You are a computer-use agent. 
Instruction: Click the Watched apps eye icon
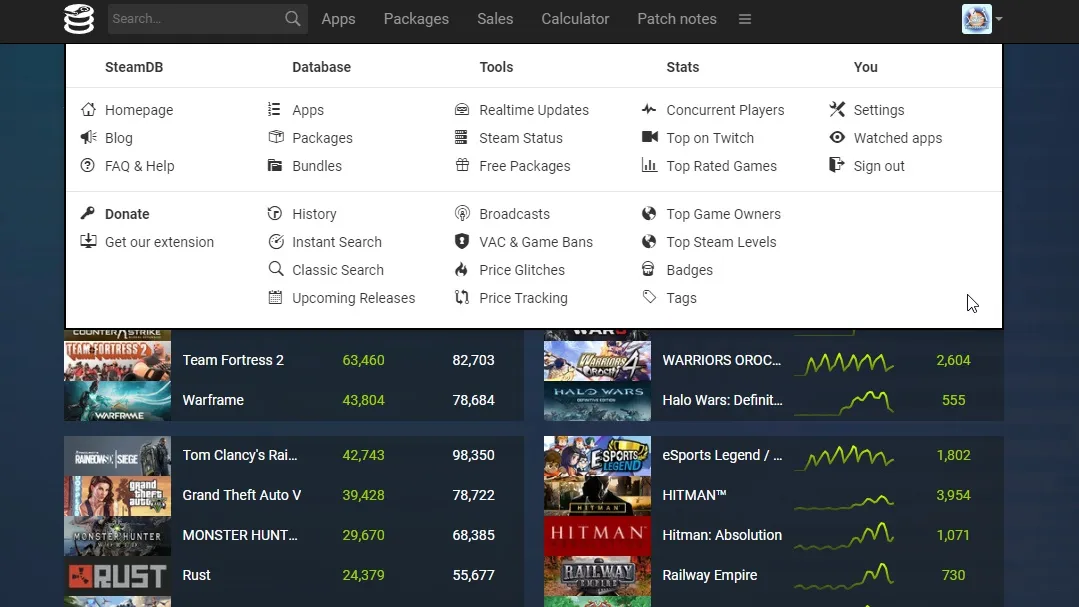[x=837, y=138]
